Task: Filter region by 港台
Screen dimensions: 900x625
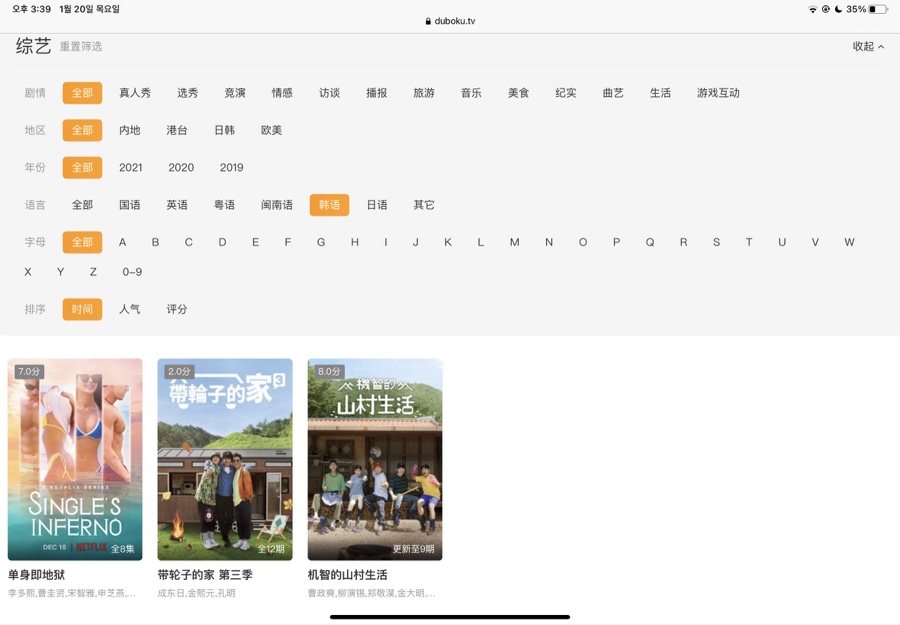Action: pos(177,130)
